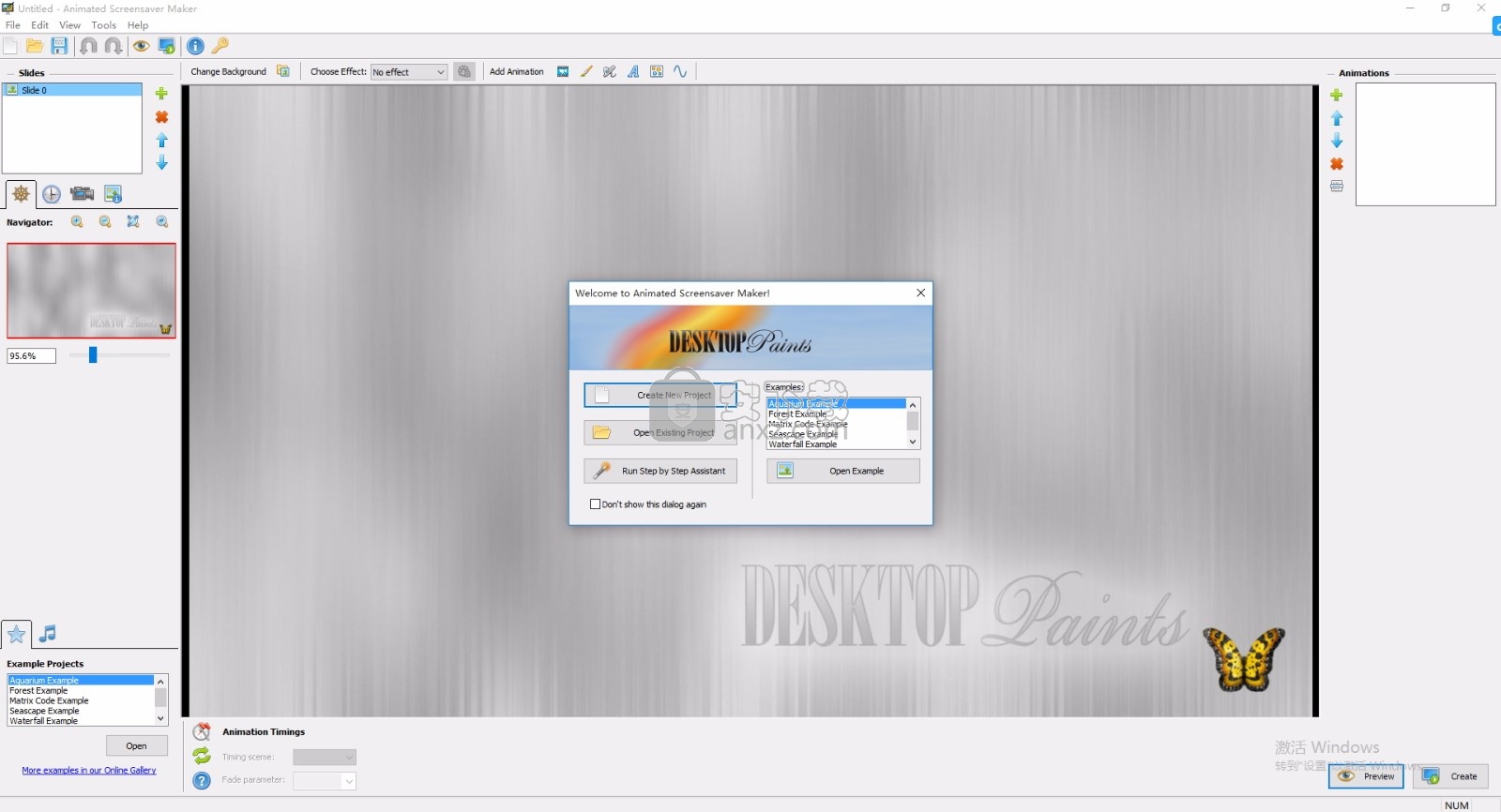Click the key registration toolbar icon

point(220,46)
